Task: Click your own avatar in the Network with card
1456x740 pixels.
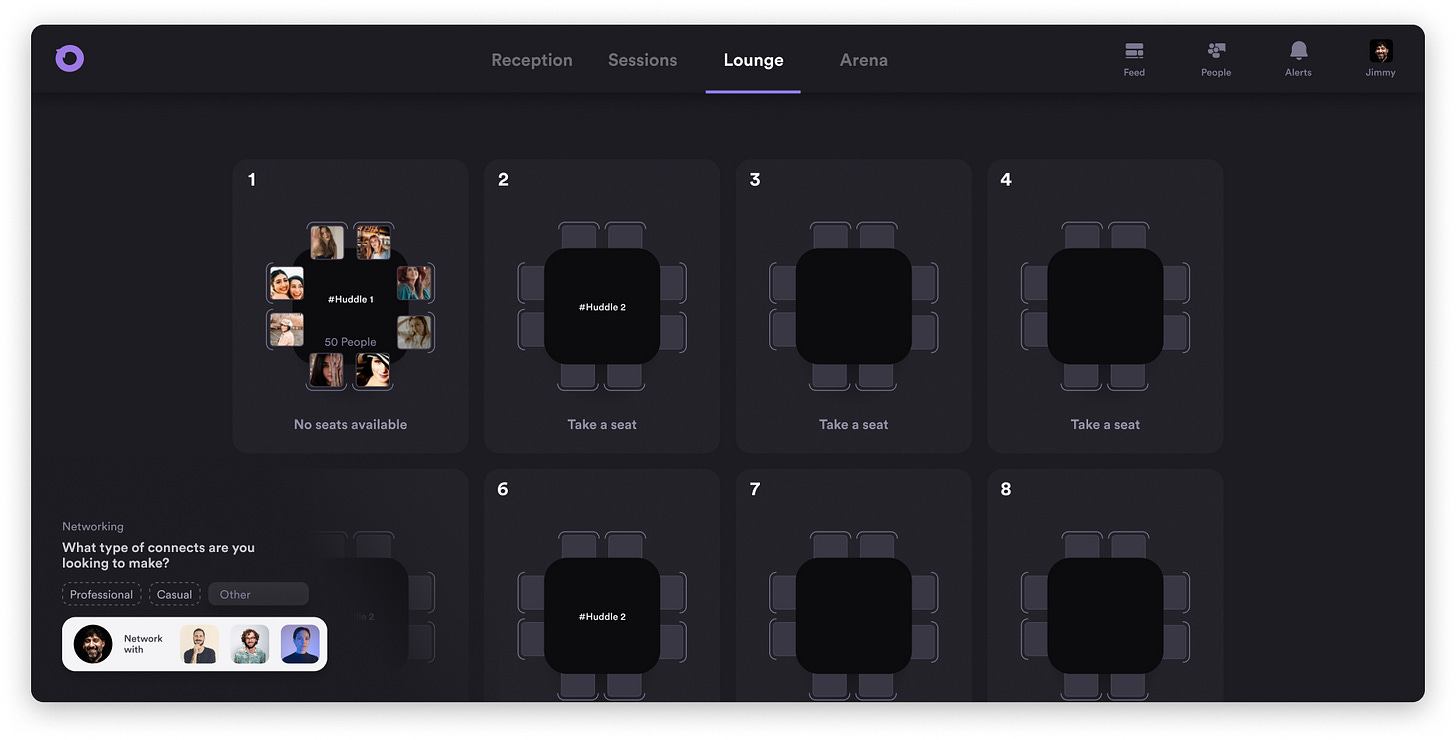Action: (x=93, y=644)
